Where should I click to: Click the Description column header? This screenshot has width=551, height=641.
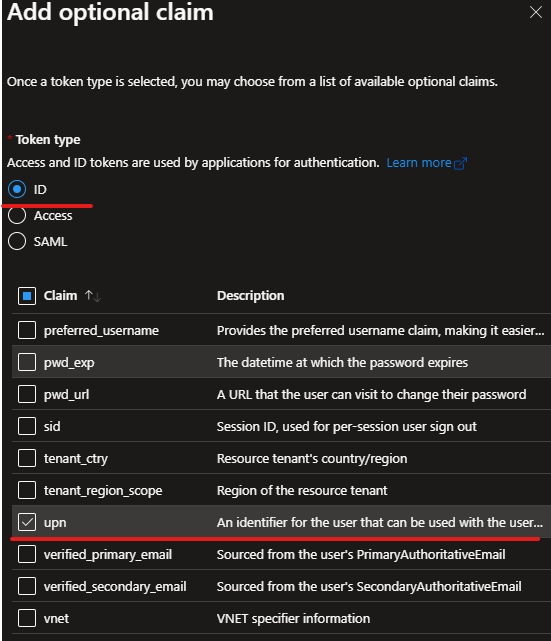point(250,296)
